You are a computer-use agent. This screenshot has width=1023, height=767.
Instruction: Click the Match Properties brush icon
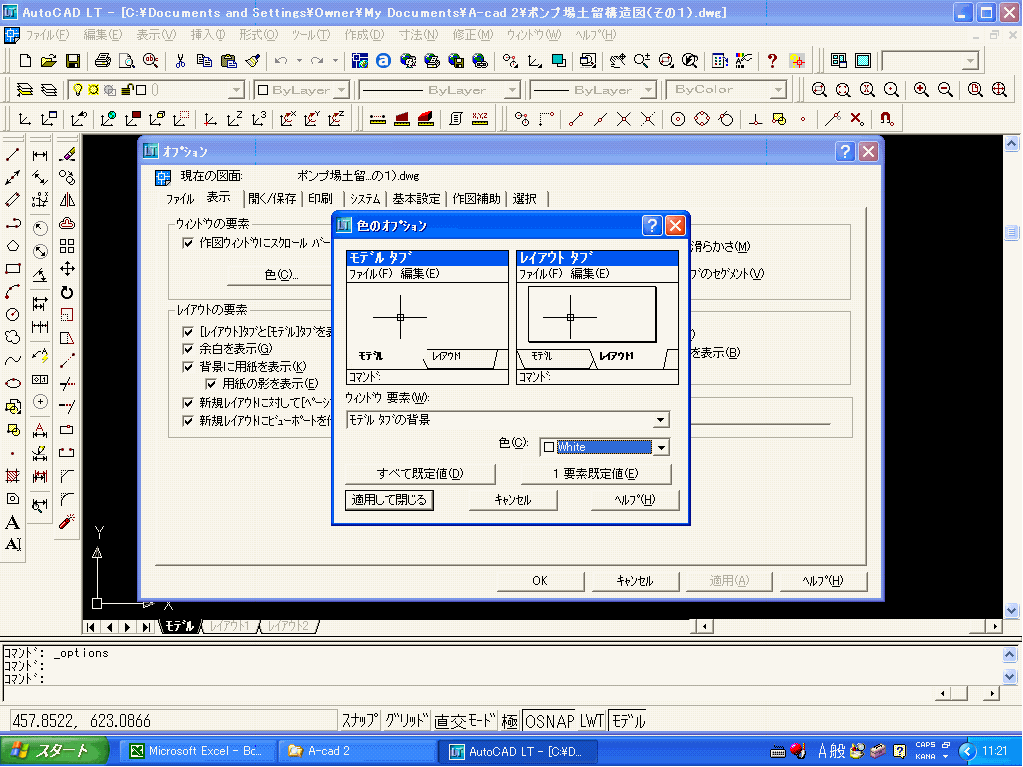coord(253,61)
